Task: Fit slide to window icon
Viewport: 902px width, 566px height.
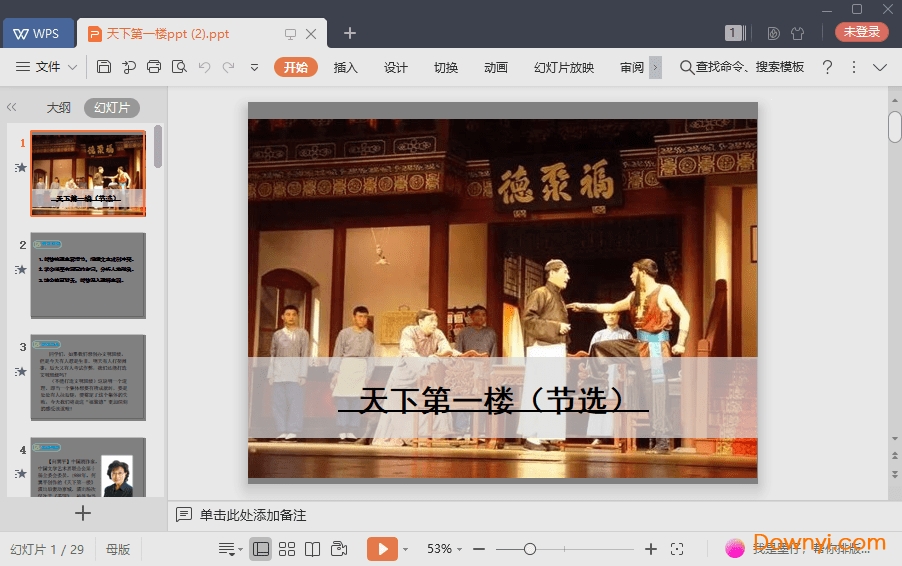Action: tap(677, 549)
